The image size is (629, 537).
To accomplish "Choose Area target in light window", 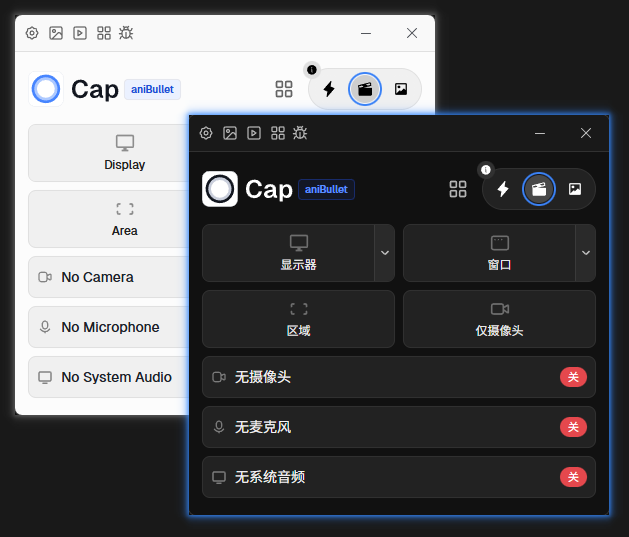I will [109, 219].
